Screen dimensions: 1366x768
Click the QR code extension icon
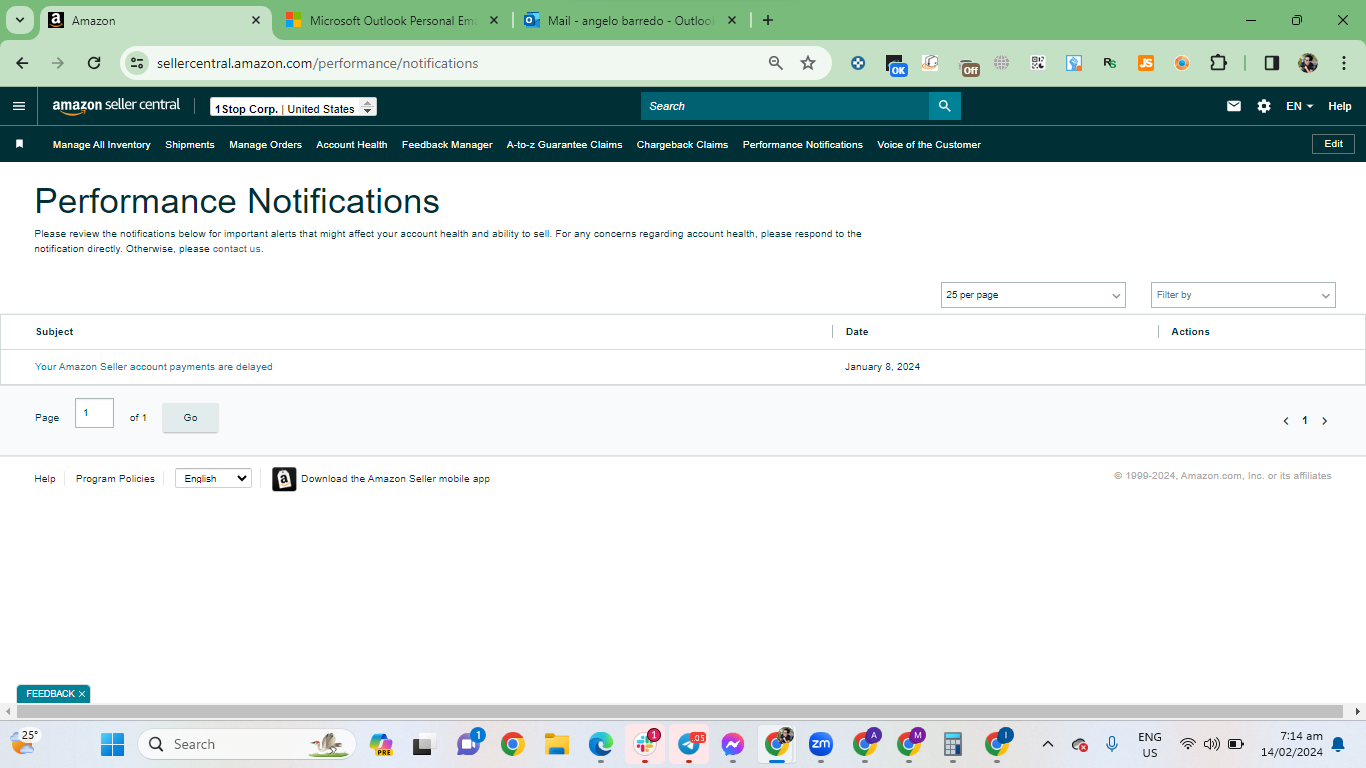(1038, 63)
